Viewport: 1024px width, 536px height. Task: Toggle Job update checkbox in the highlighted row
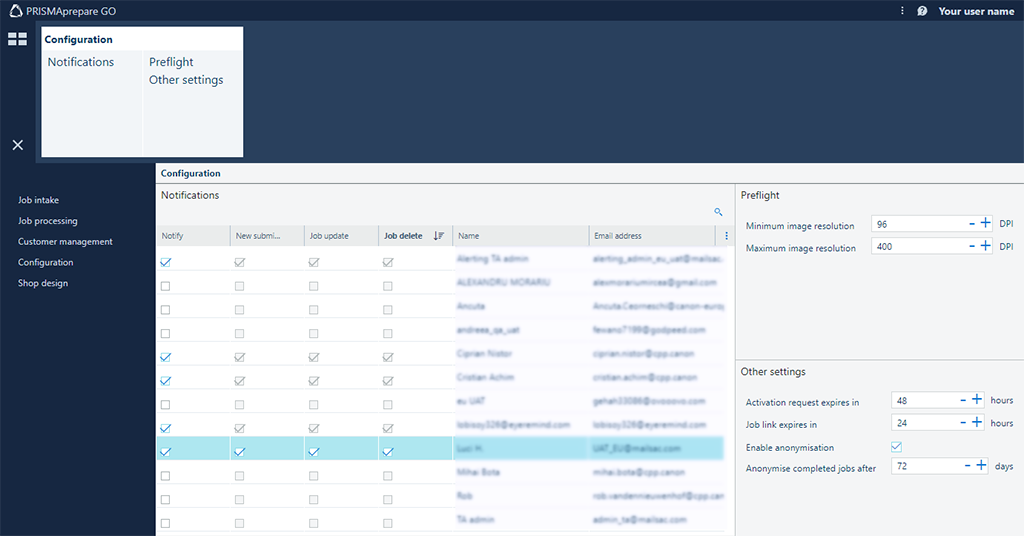tap(314, 452)
